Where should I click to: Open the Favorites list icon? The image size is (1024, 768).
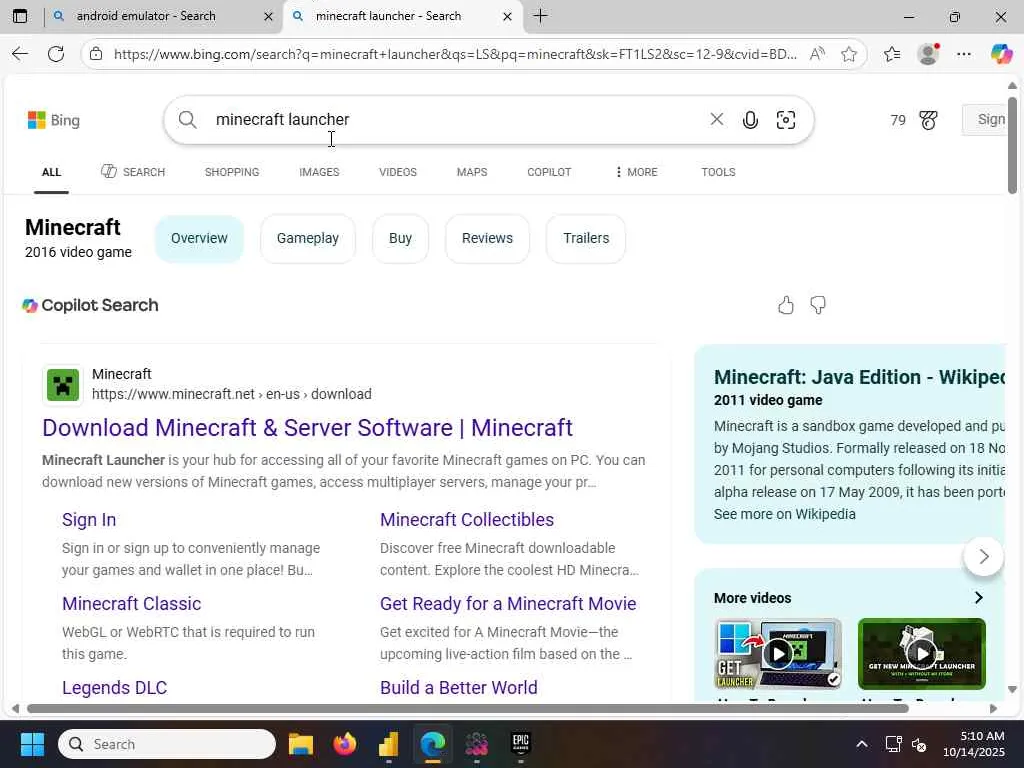[892, 54]
